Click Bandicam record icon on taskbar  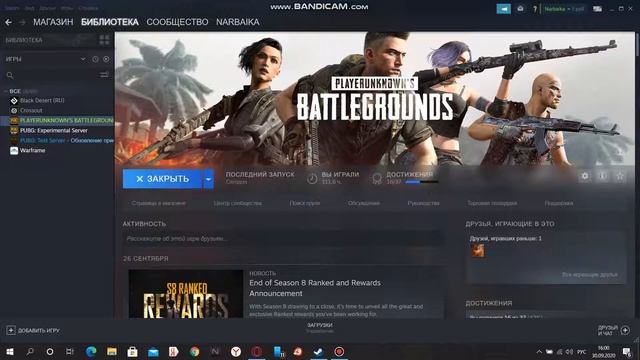pyautogui.click(x=339, y=351)
